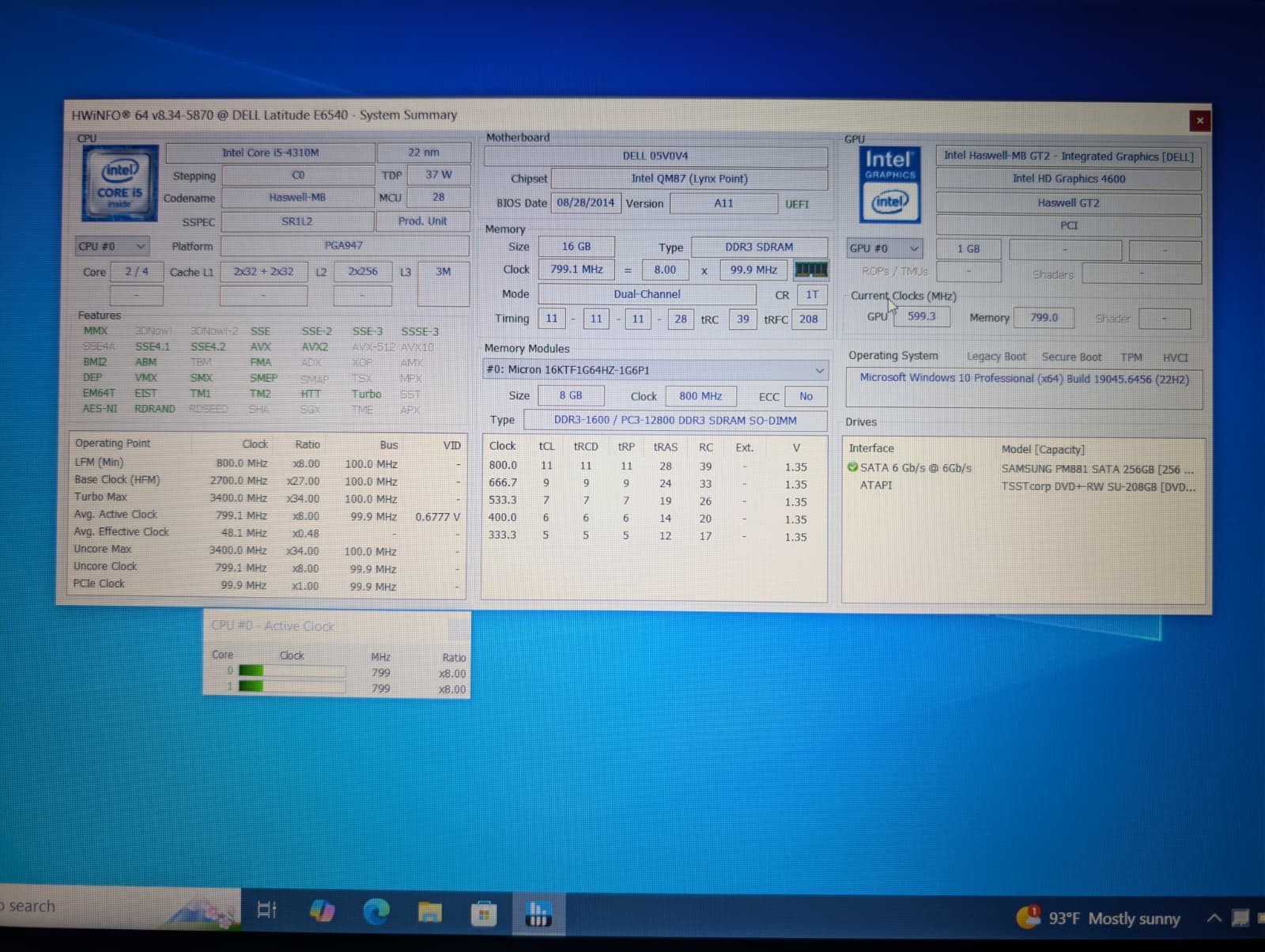The width and height of the screenshot is (1265, 952).
Task: Click the 22 nm process field
Action: (424, 153)
